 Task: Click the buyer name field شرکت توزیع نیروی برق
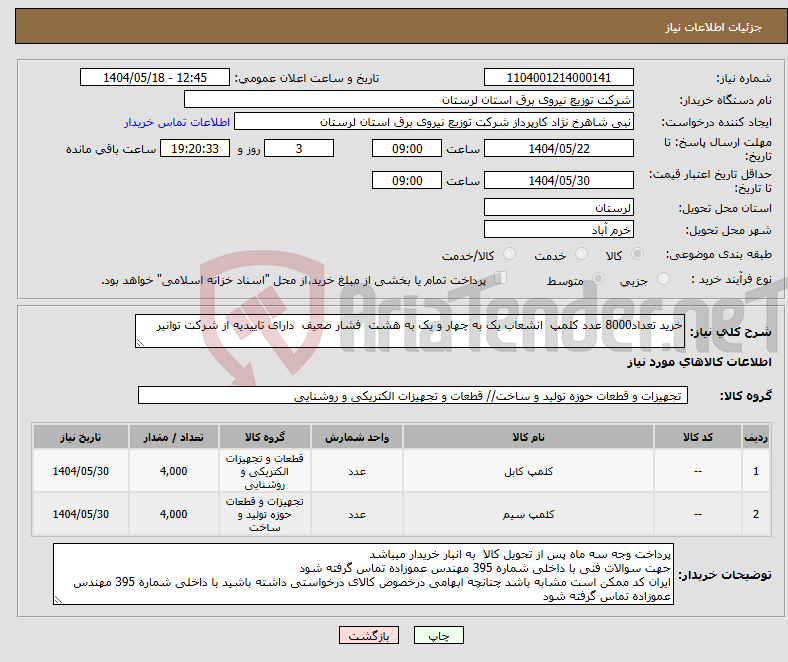click(409, 100)
